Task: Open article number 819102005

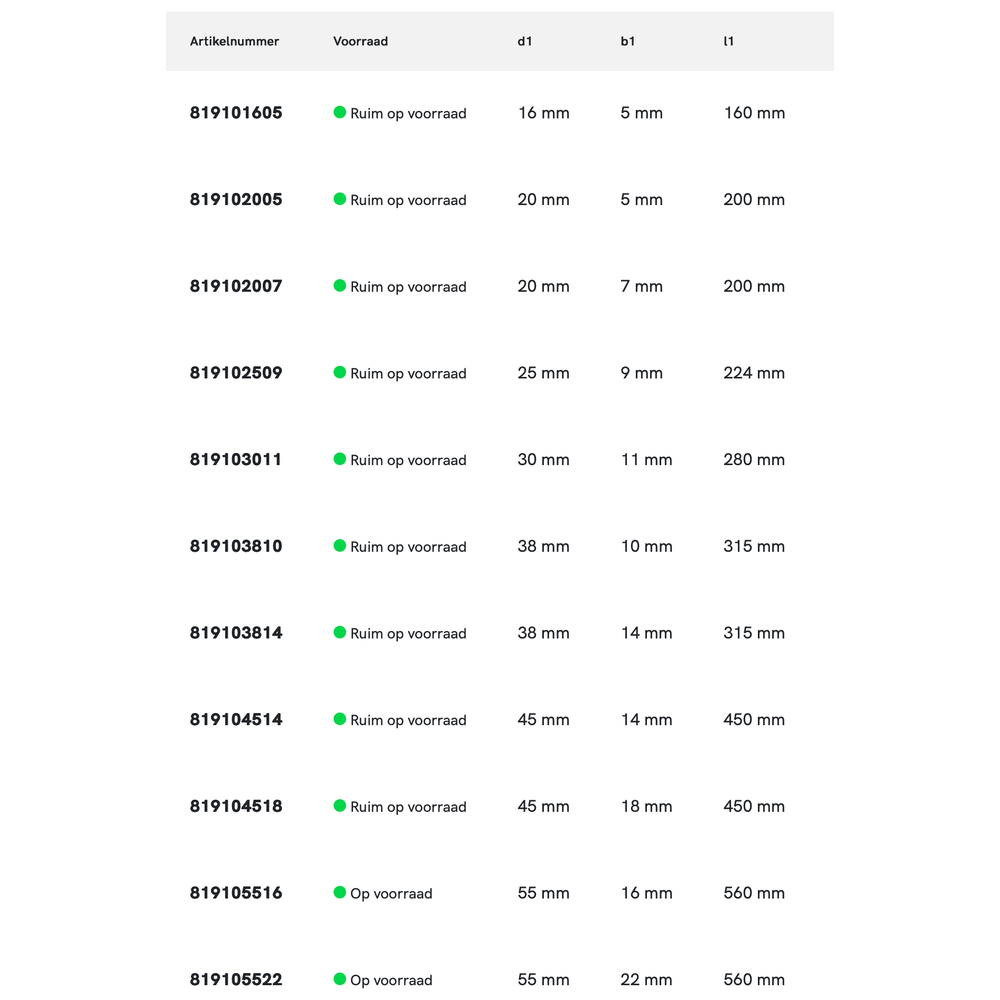Action: (x=236, y=200)
